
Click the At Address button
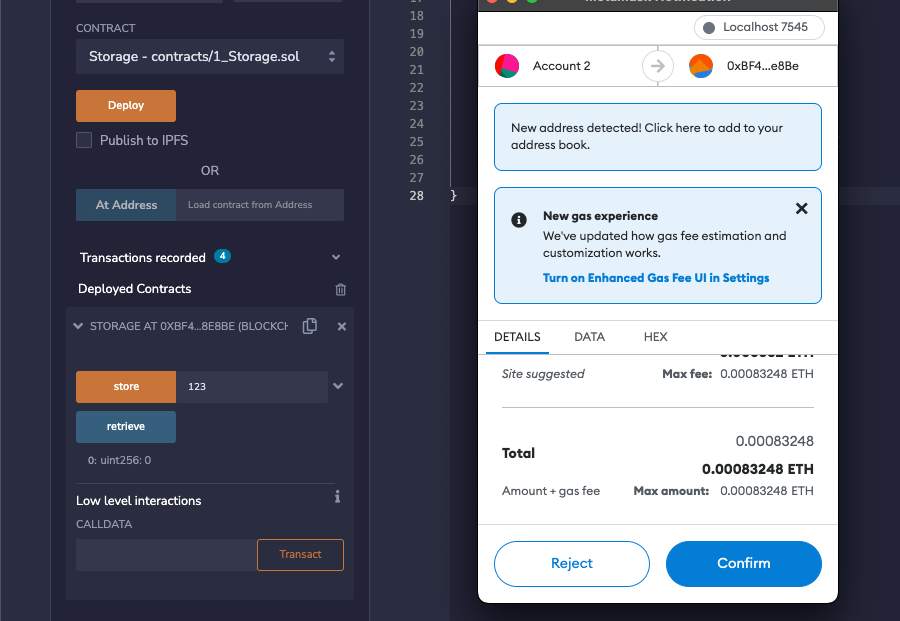click(x=126, y=205)
